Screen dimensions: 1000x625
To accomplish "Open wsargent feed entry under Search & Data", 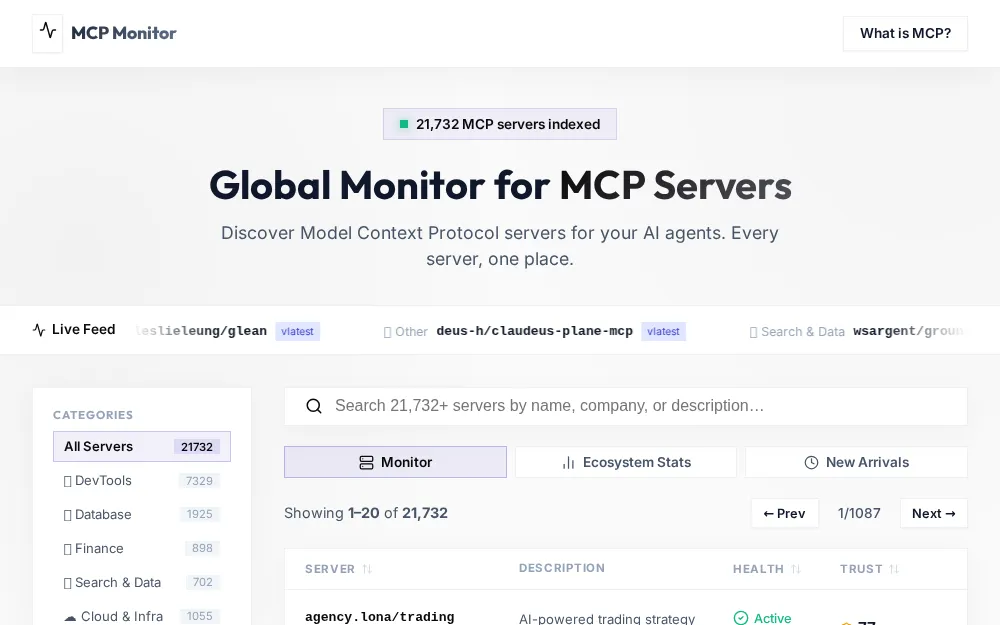I will point(908,331).
